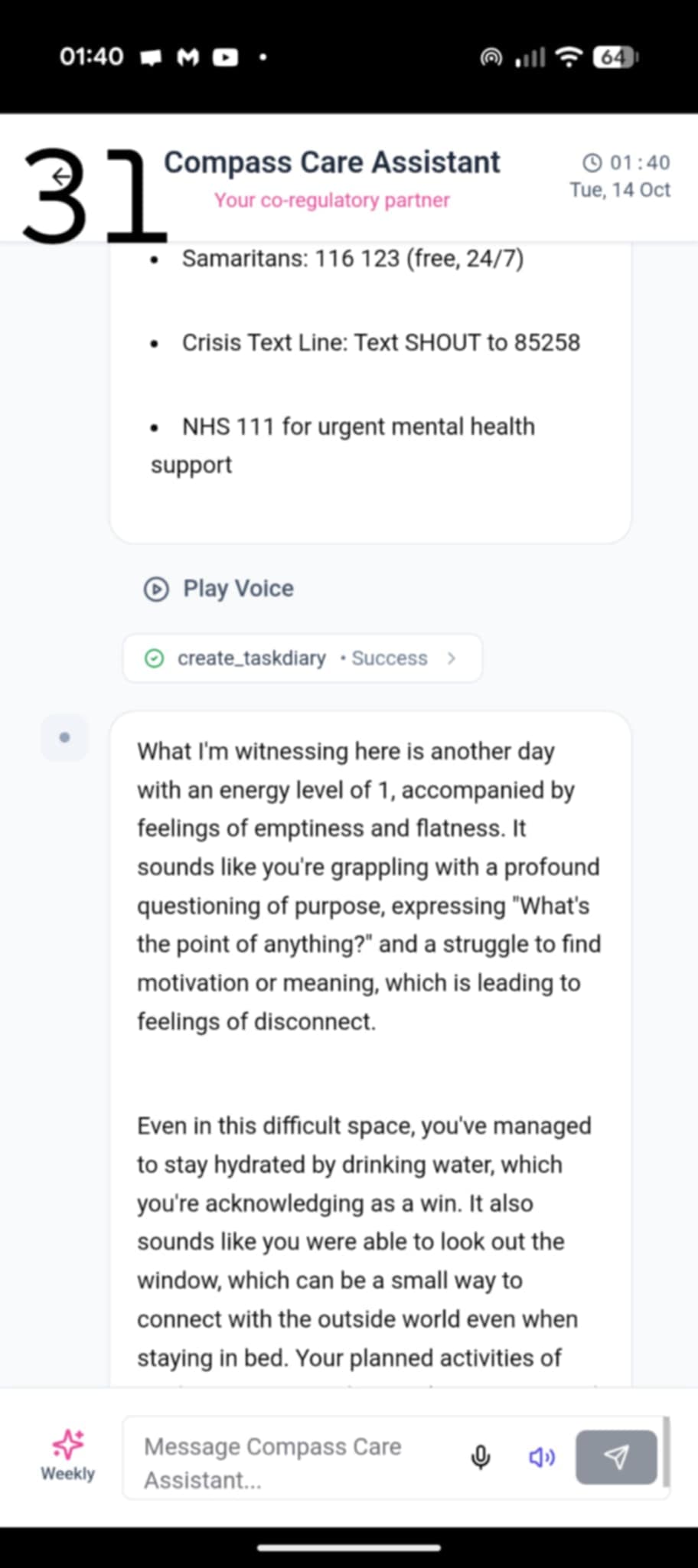
Task: Tap the back arrow icon
Action: (61, 177)
